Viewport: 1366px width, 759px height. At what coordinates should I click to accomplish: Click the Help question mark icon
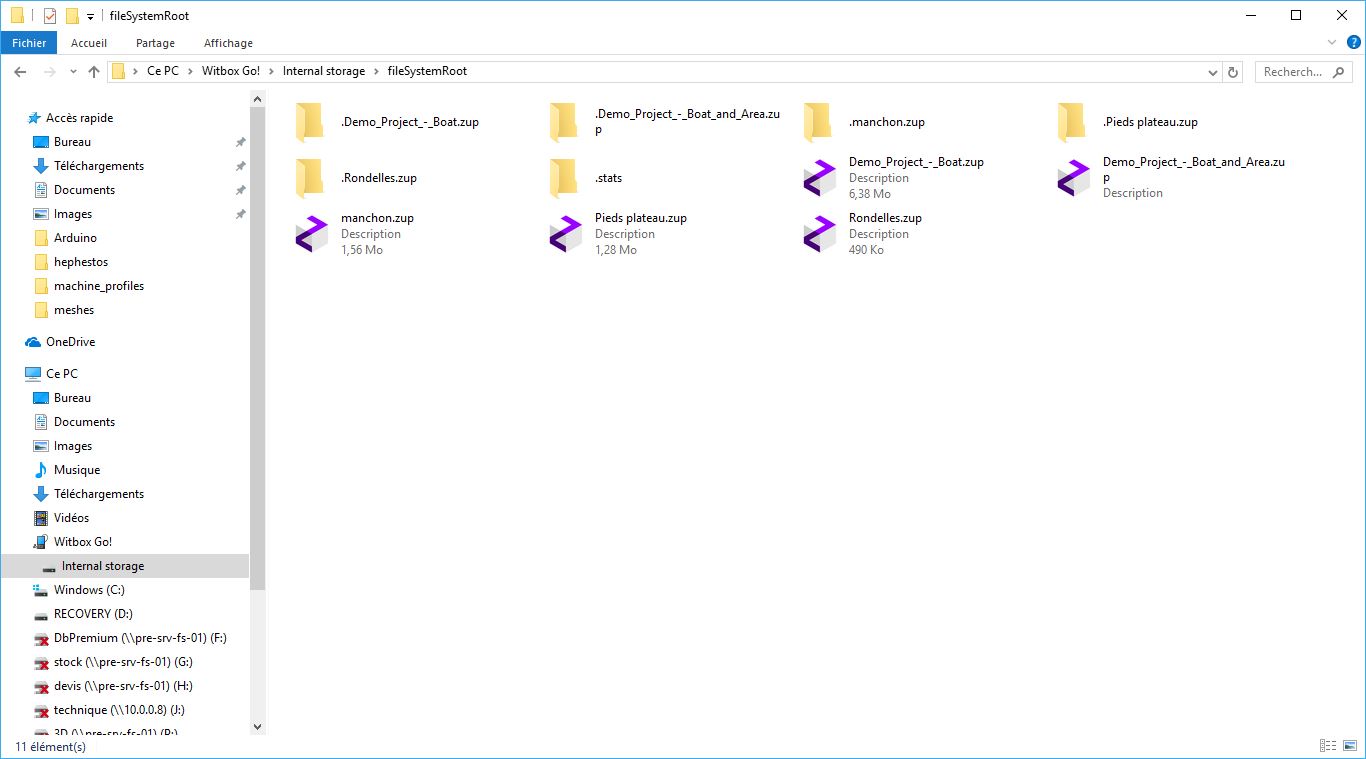click(x=1354, y=42)
